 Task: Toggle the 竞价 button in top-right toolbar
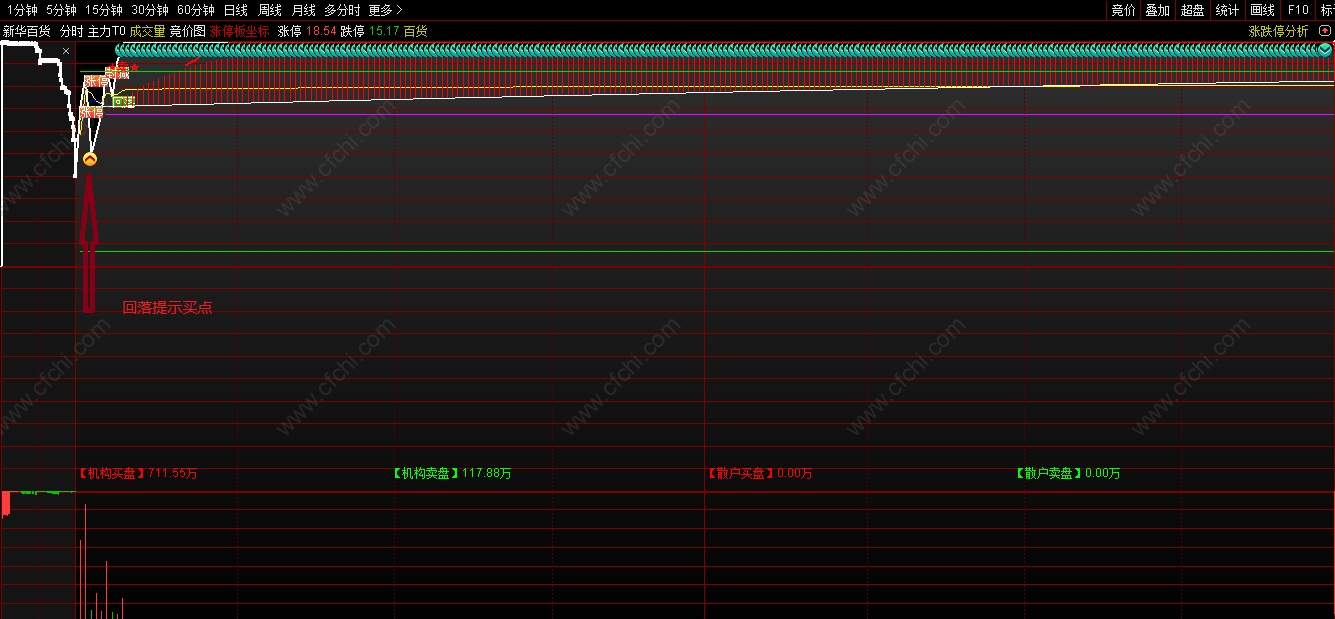click(x=1123, y=10)
